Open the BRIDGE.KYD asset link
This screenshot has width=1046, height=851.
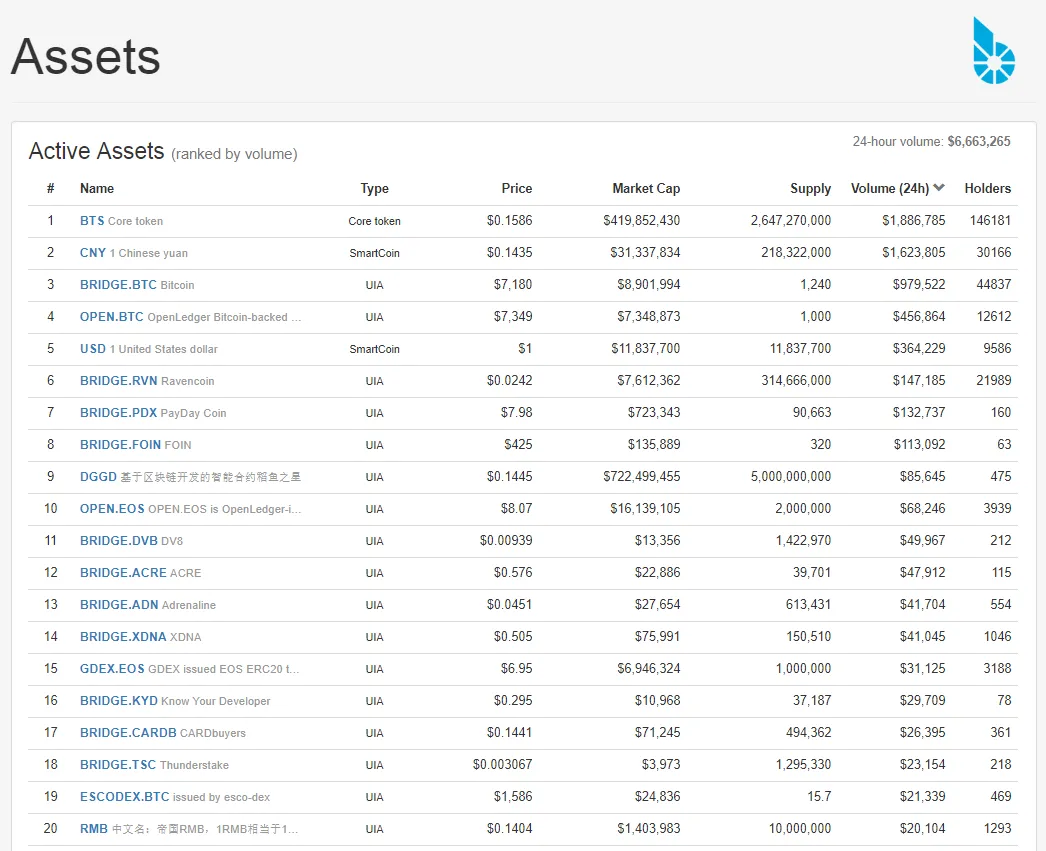pyautogui.click(x=119, y=701)
